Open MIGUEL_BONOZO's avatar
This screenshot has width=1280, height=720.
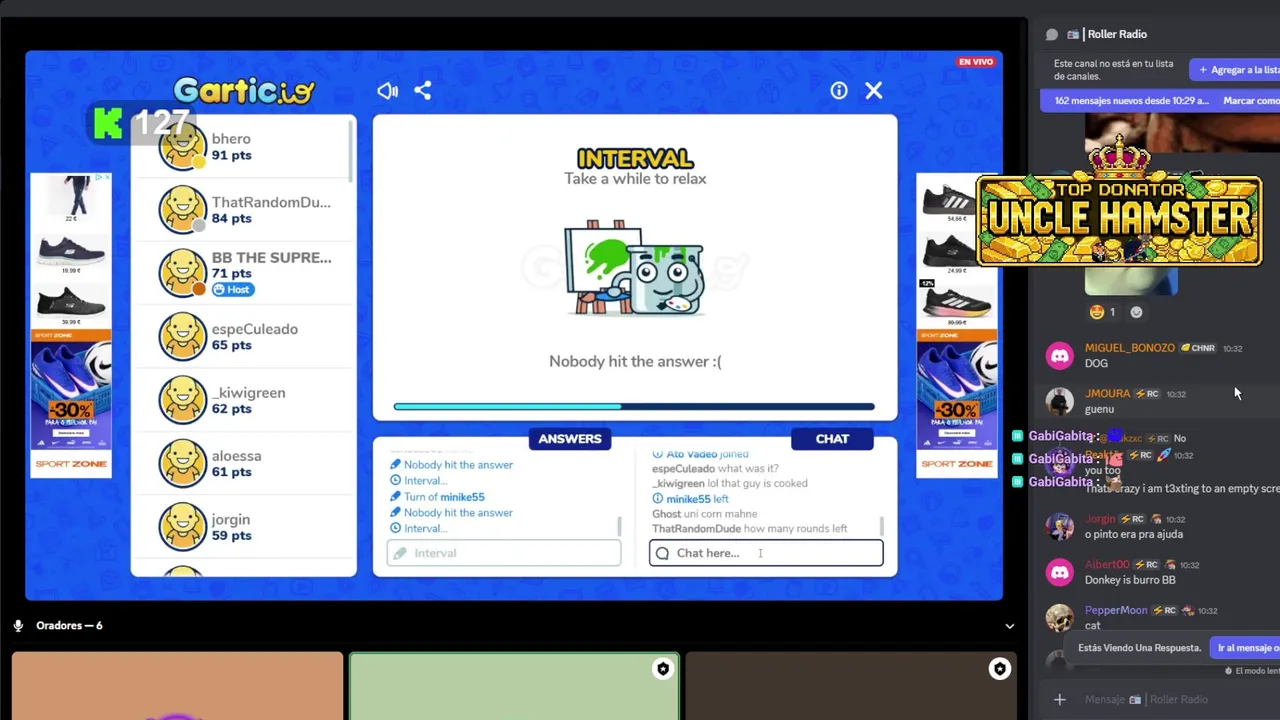pos(1059,356)
